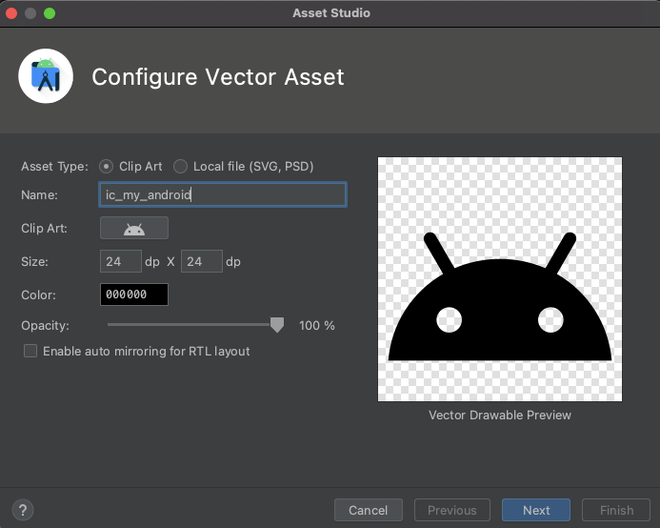Click the Opacity slider track
The image size is (660, 528).
point(190,325)
